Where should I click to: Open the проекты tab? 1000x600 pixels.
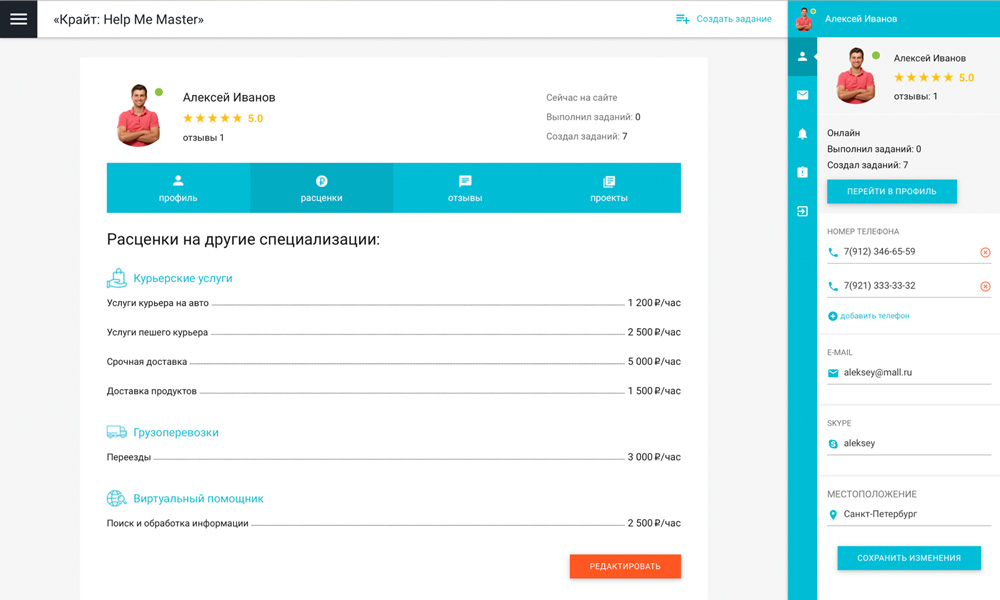(x=608, y=188)
